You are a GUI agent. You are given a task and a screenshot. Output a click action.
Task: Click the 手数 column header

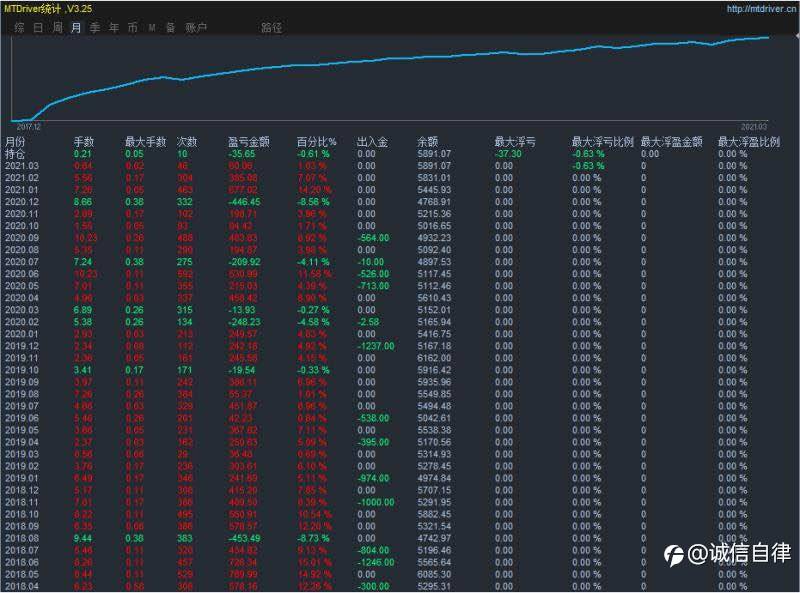(84, 142)
